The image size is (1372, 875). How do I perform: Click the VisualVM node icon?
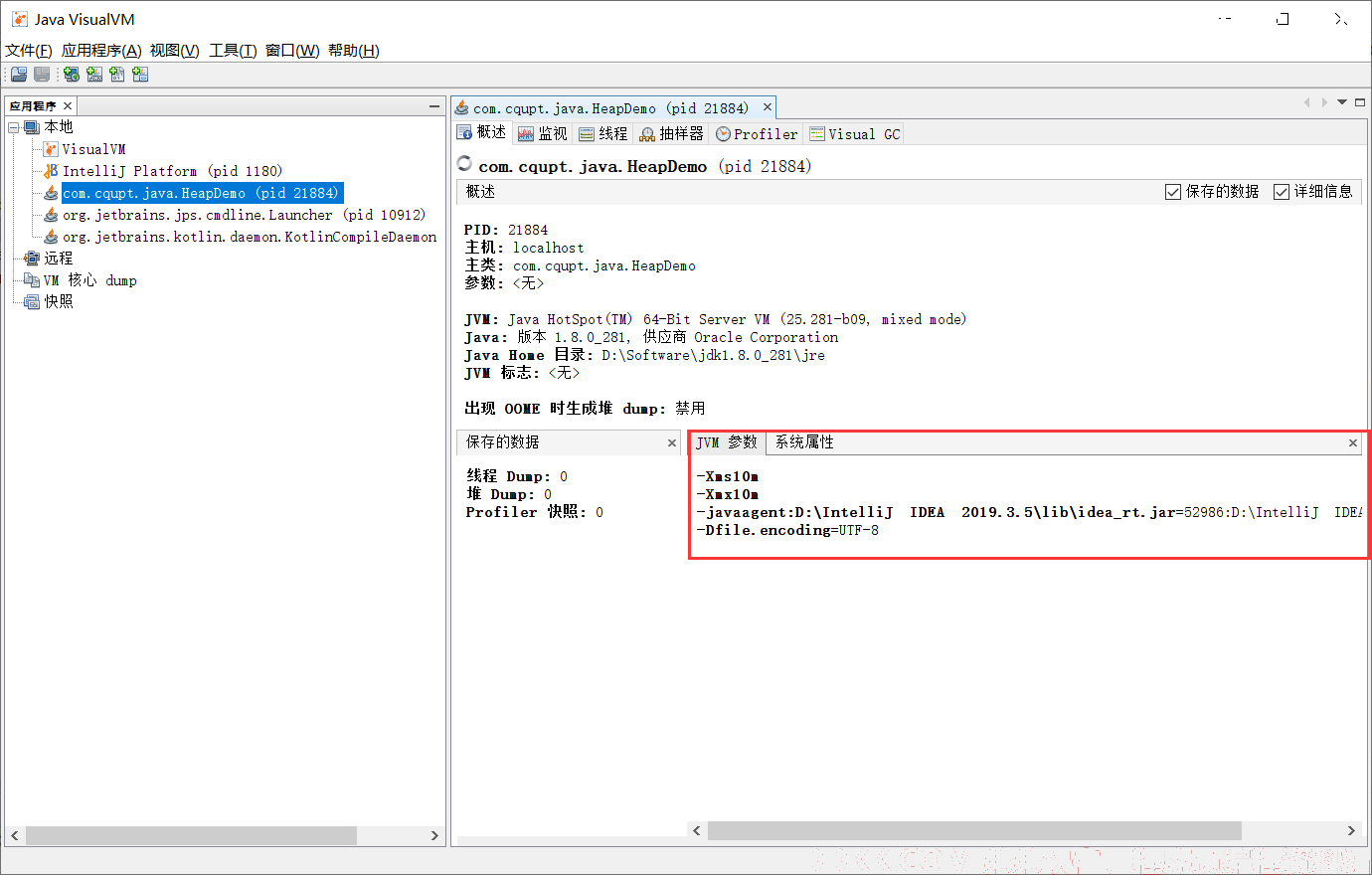(51, 149)
